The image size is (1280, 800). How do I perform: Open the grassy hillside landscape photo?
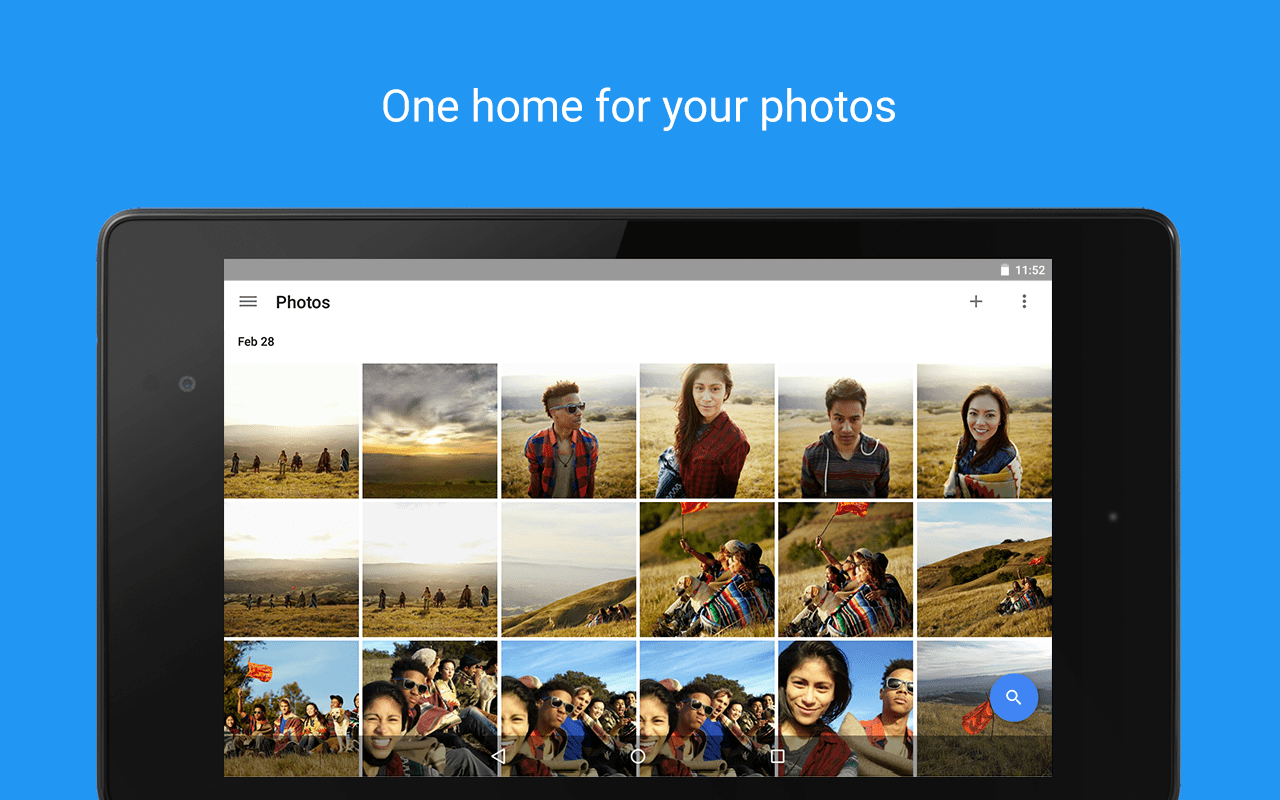(568, 569)
